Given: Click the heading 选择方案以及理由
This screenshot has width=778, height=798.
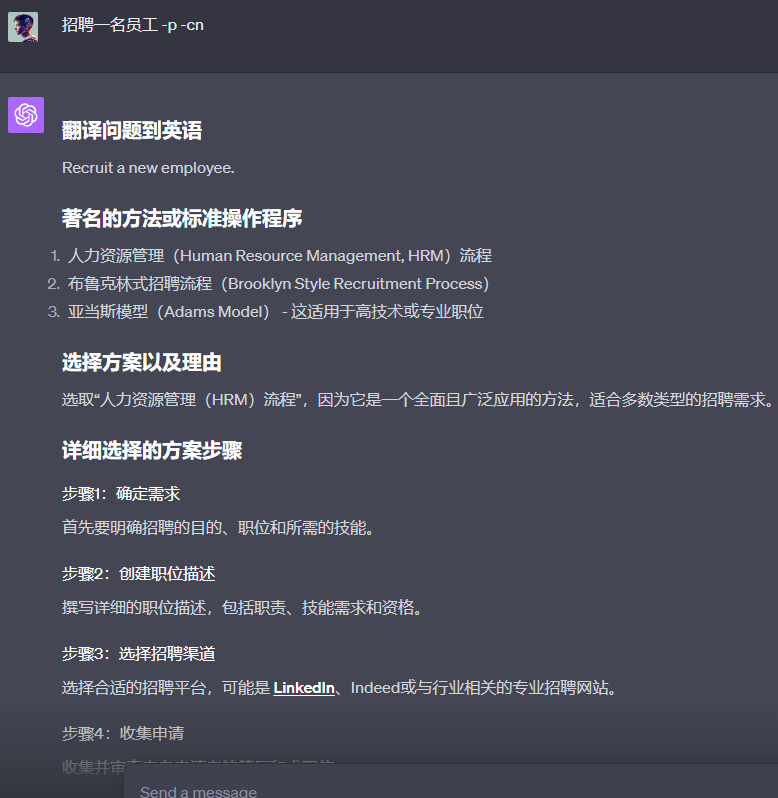Looking at the screenshot, I should click(142, 362).
